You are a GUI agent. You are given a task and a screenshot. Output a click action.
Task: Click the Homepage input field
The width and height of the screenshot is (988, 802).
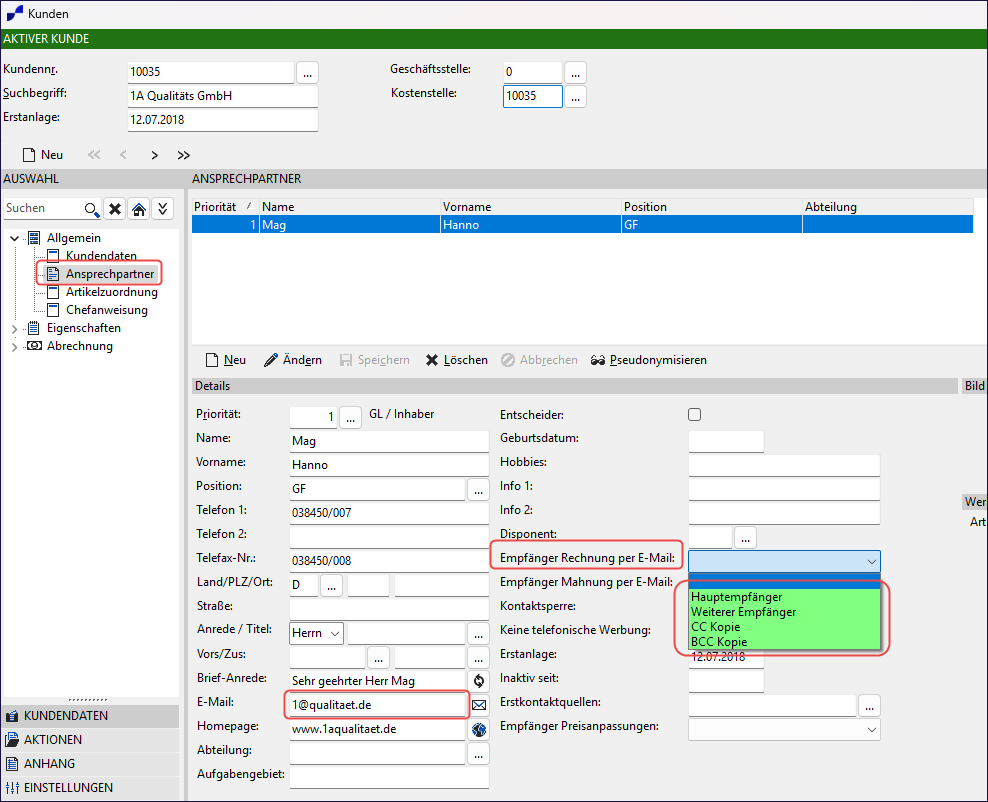tap(377, 729)
